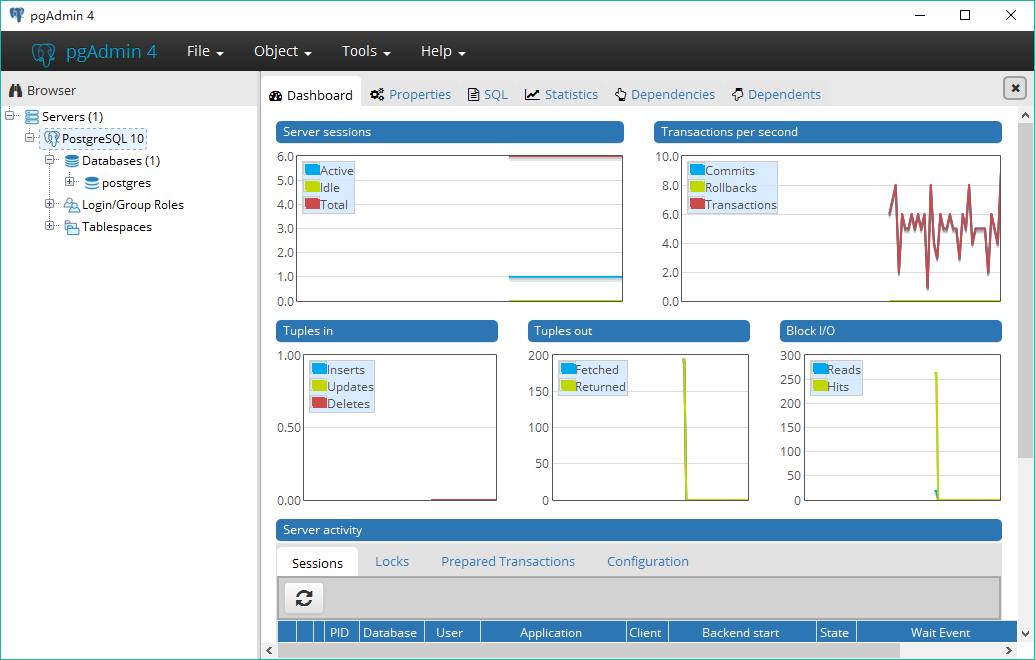Click the Inserts legend color swatch
The height and width of the screenshot is (660, 1035).
(319, 369)
